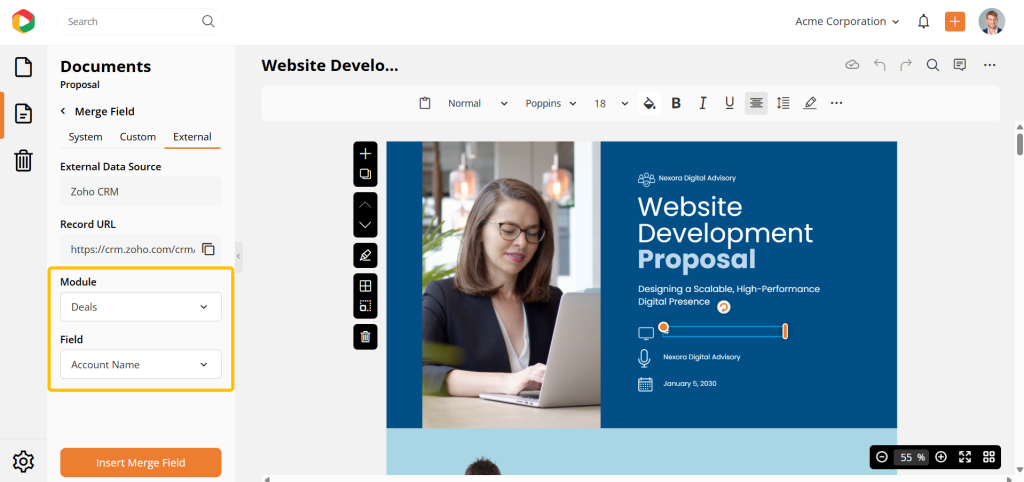Open the Field dropdown showing Account Name
This screenshot has width=1024, height=482.
(x=141, y=365)
